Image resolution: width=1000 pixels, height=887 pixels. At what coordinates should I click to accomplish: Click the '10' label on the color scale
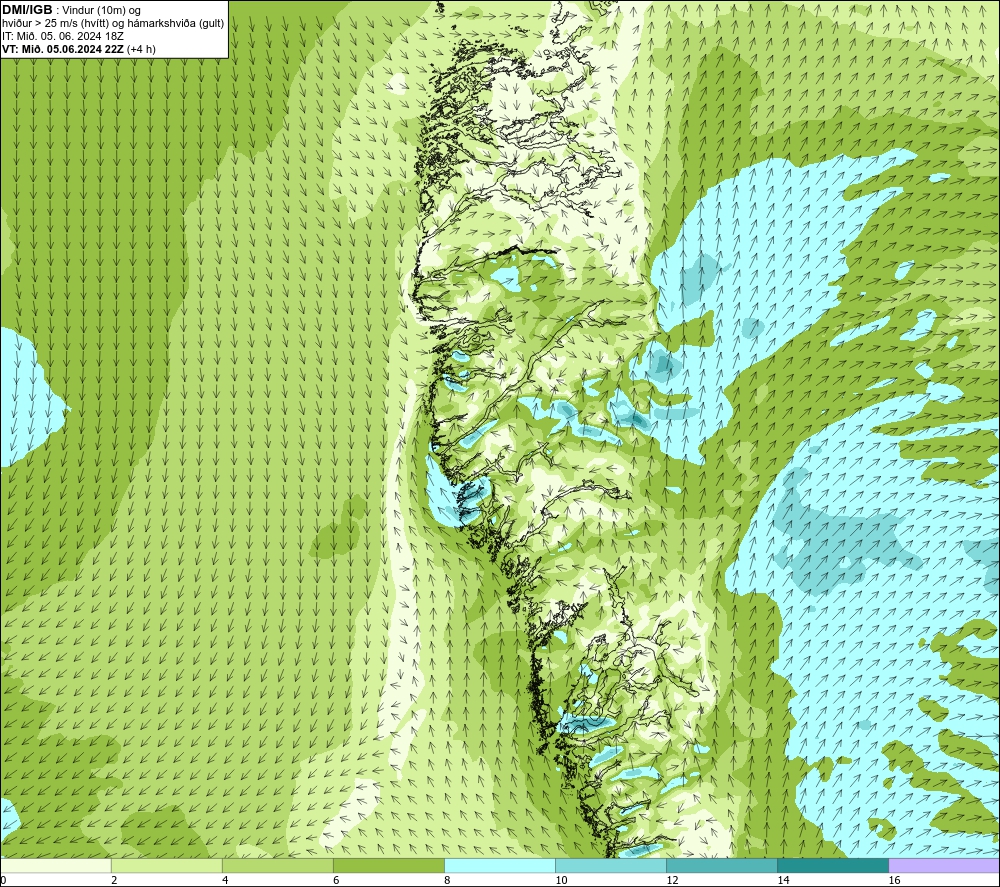561,881
